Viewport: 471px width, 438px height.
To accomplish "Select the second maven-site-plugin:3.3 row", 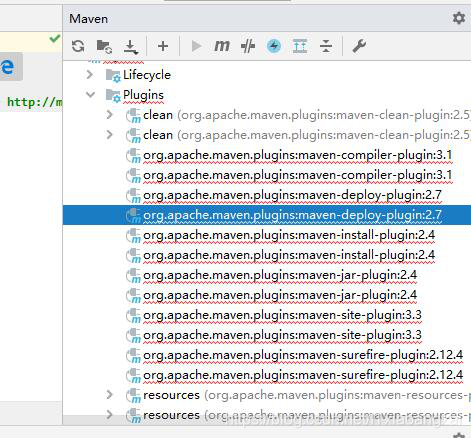I will (267, 335).
